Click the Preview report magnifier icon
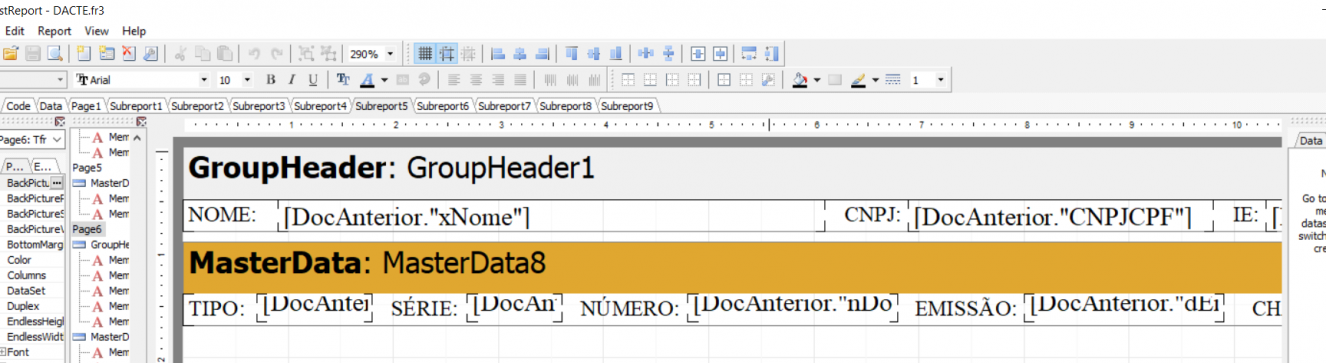The width and height of the screenshot is (1326, 363). tap(55, 54)
